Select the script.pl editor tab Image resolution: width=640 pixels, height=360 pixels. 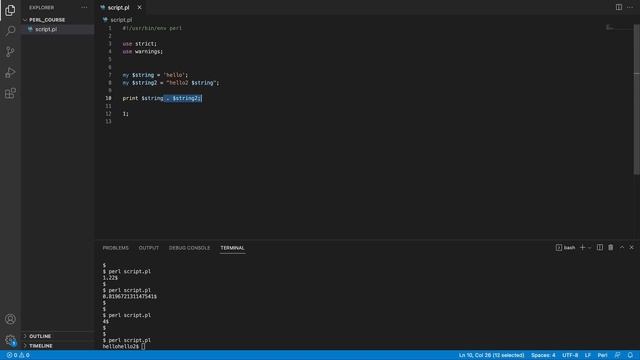[x=118, y=7]
